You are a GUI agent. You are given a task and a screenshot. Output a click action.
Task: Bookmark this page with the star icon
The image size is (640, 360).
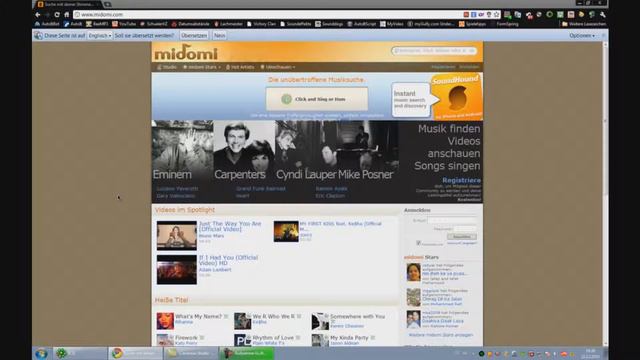tap(496, 14)
